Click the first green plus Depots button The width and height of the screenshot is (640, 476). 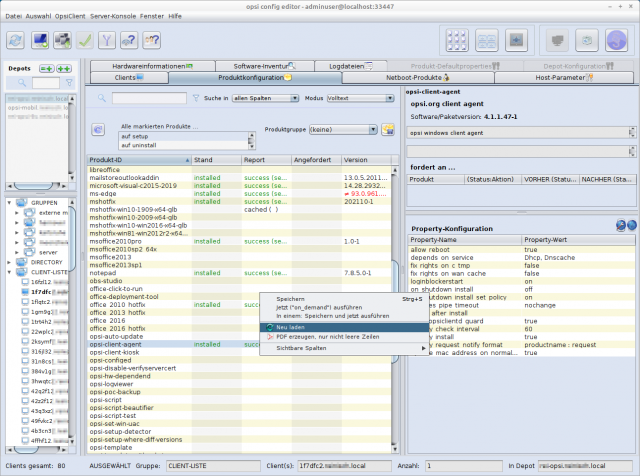coord(46,69)
